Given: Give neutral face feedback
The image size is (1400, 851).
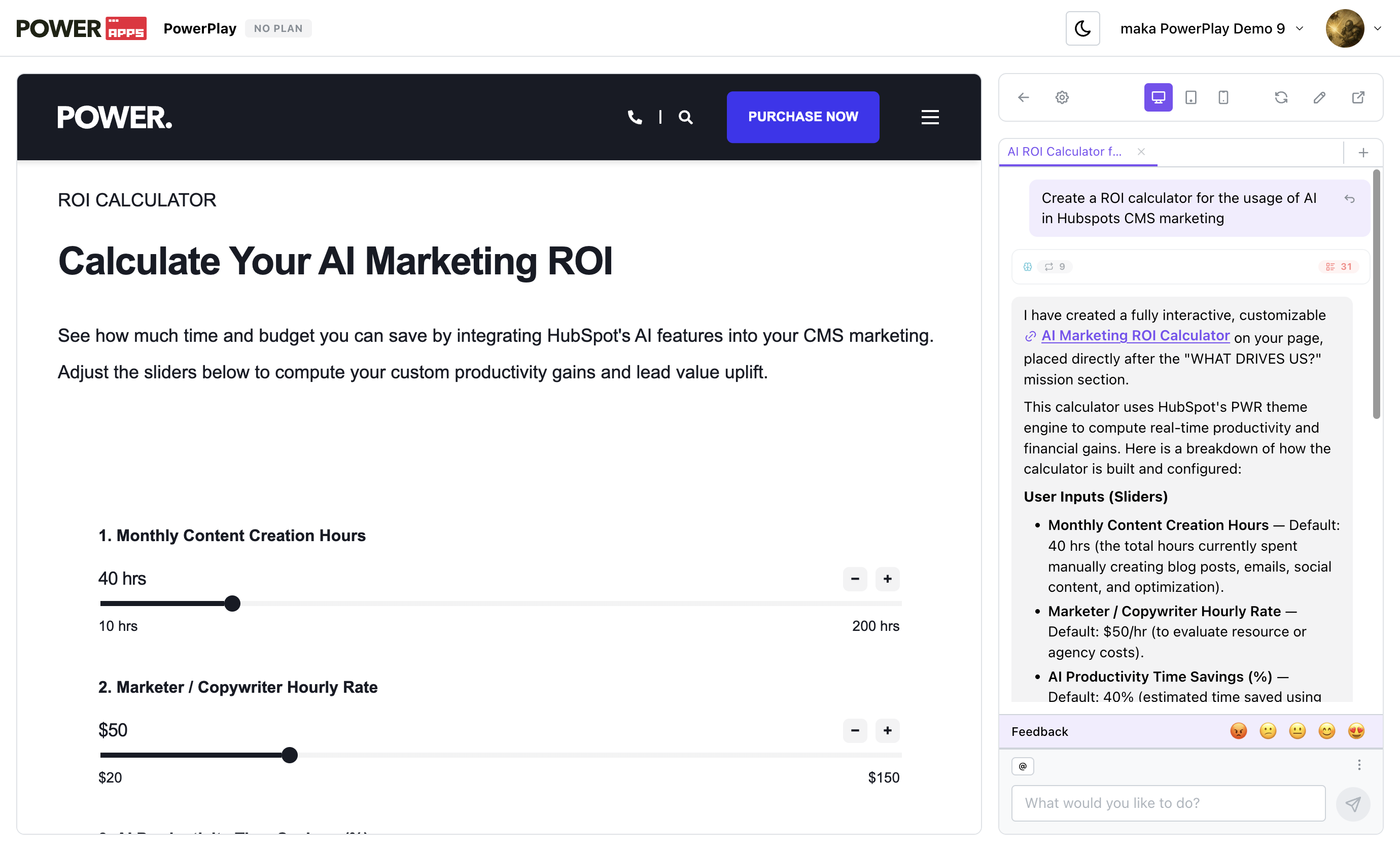Looking at the screenshot, I should [x=1297, y=731].
